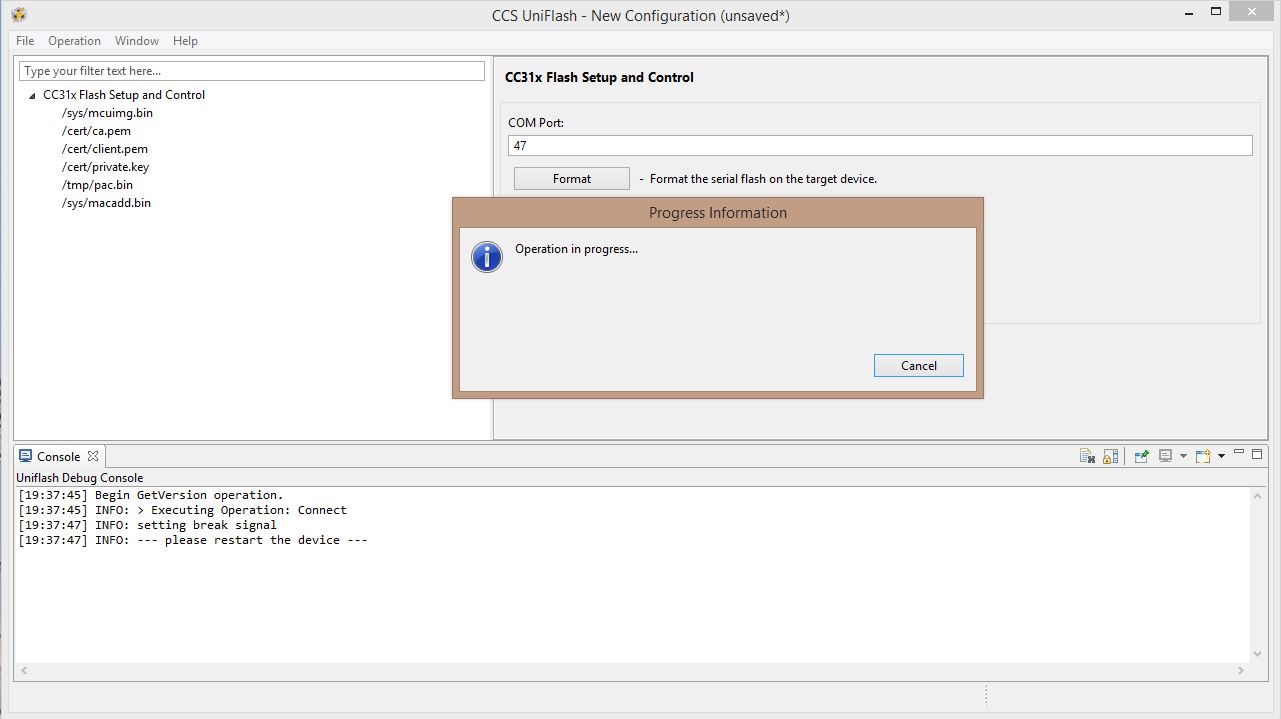The height and width of the screenshot is (719, 1281).
Task: Select /cert/client.pem in the tree
Action: [105, 149]
